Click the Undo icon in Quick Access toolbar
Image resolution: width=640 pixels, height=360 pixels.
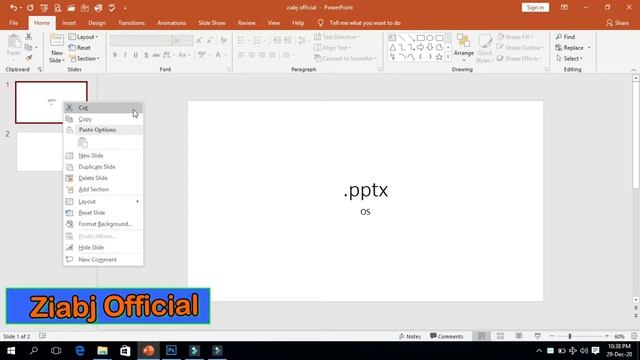13,7
